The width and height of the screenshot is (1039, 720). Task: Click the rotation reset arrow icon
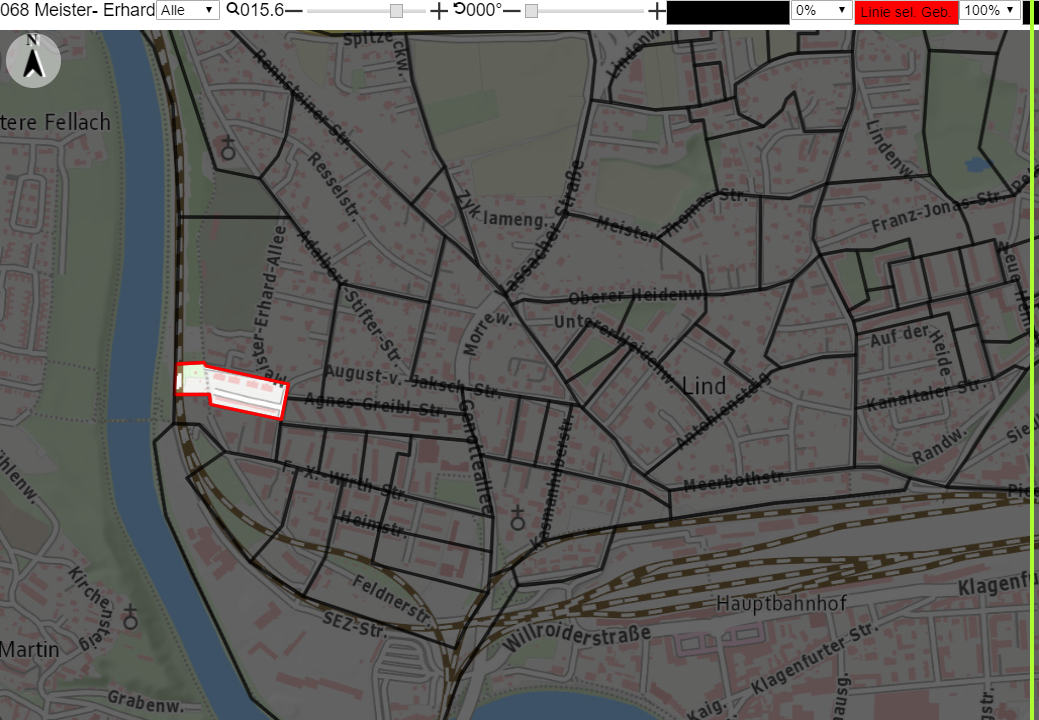[x=459, y=9]
